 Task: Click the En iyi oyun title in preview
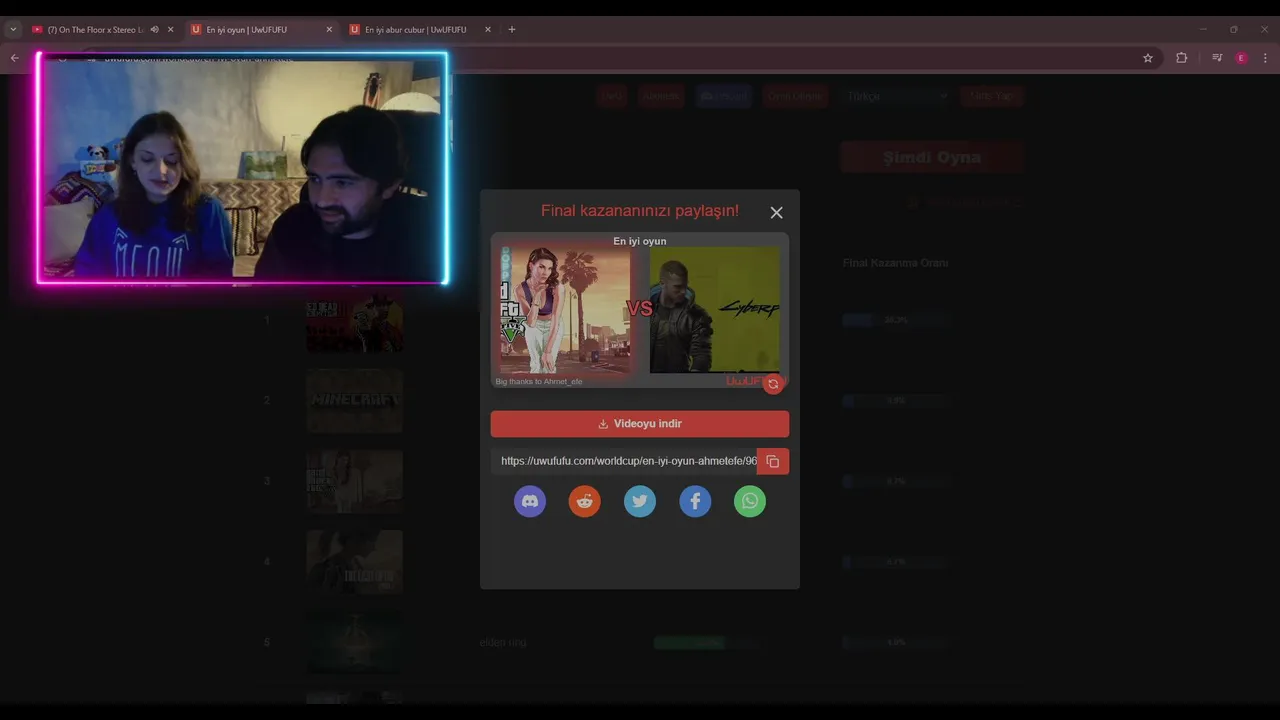click(640, 241)
